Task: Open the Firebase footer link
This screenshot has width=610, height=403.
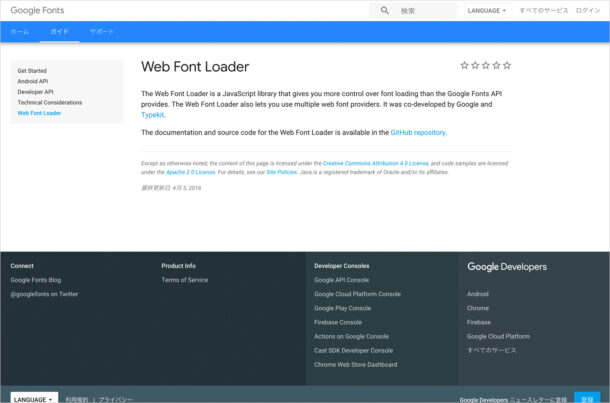Action: coord(479,322)
